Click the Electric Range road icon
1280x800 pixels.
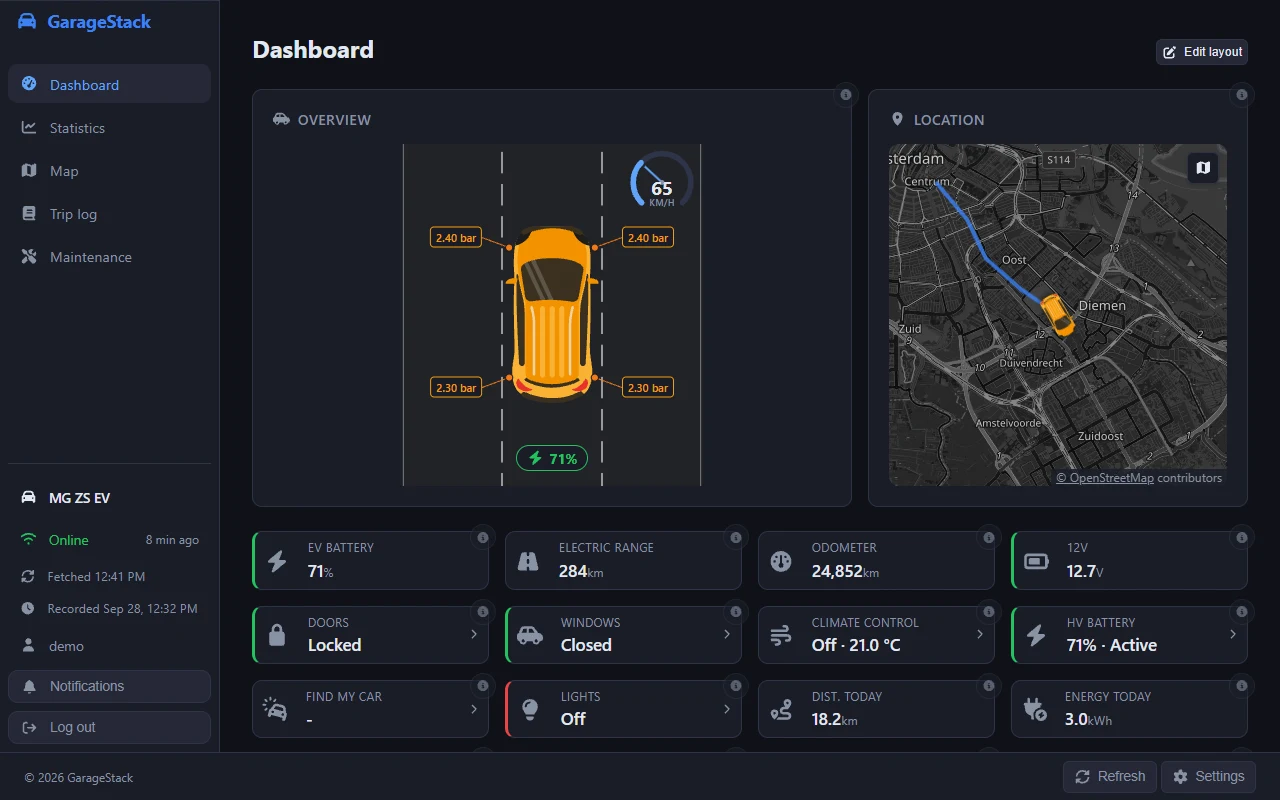(528, 561)
